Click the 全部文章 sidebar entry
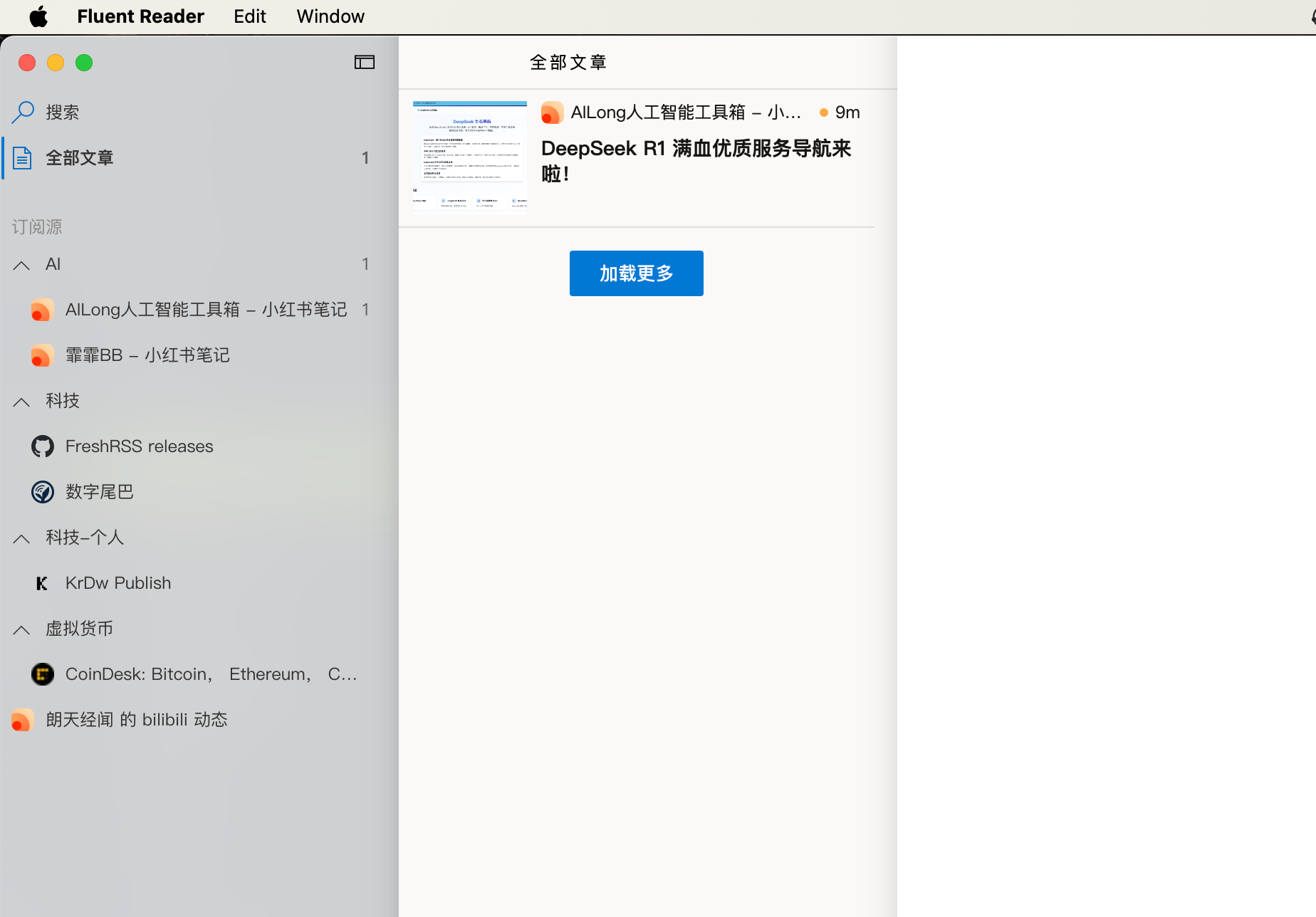The image size is (1316, 917). 79,157
